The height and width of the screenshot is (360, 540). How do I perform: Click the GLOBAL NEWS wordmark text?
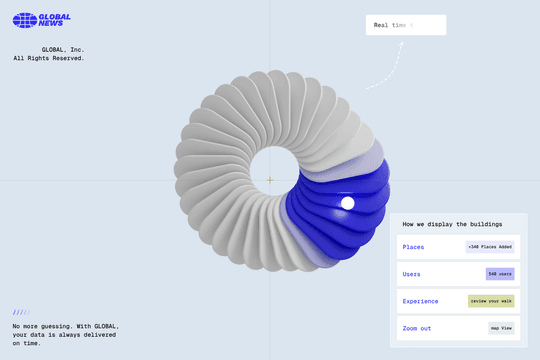point(54,20)
